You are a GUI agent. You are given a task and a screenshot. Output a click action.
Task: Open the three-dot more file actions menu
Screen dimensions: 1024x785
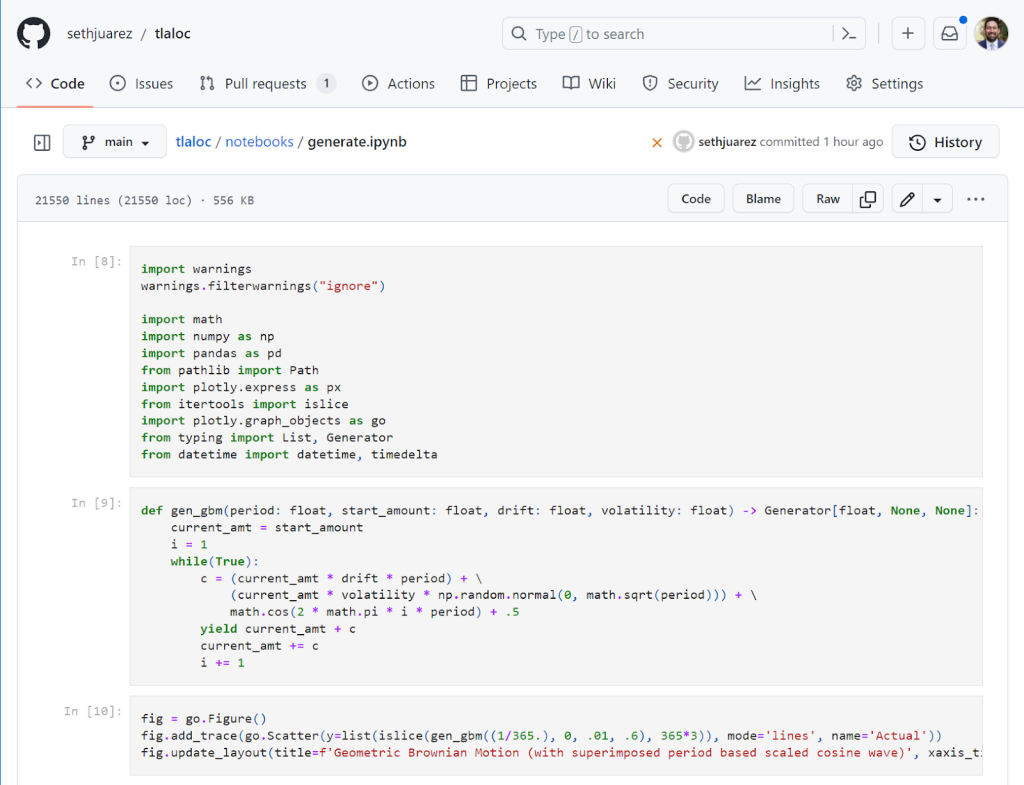point(976,199)
